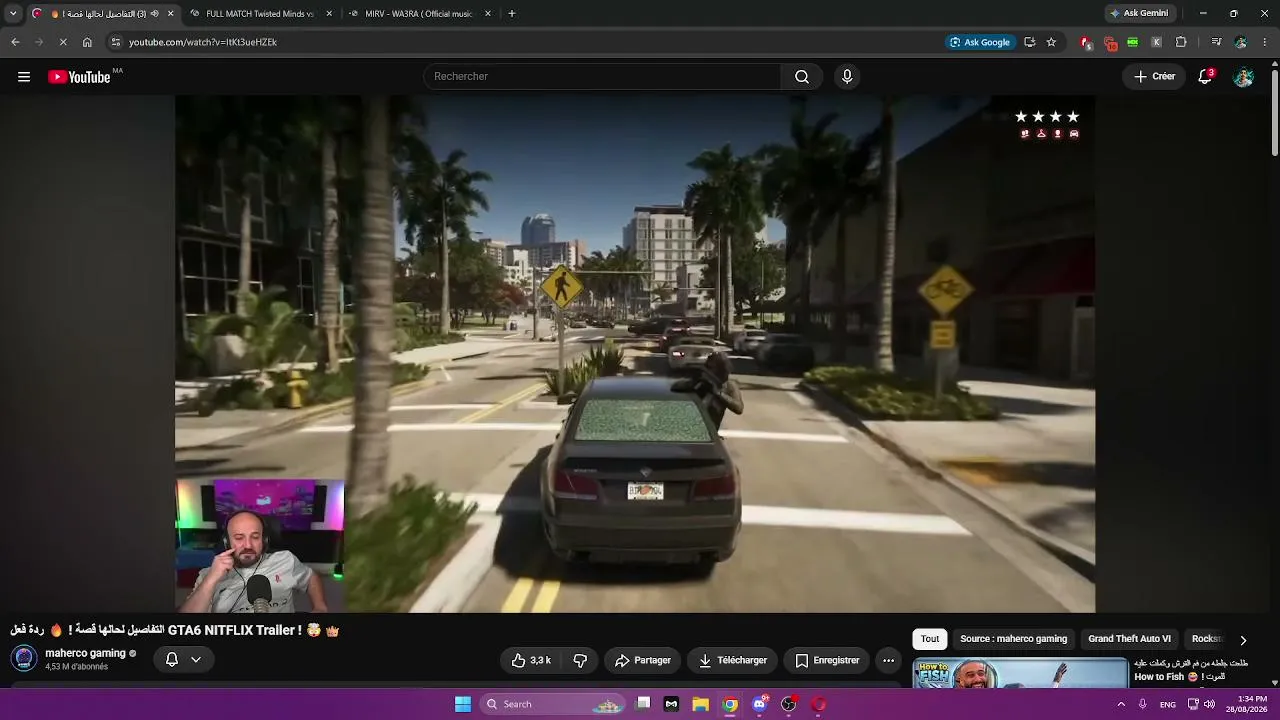
Task: View site information icon in address bar
Action: (116, 42)
